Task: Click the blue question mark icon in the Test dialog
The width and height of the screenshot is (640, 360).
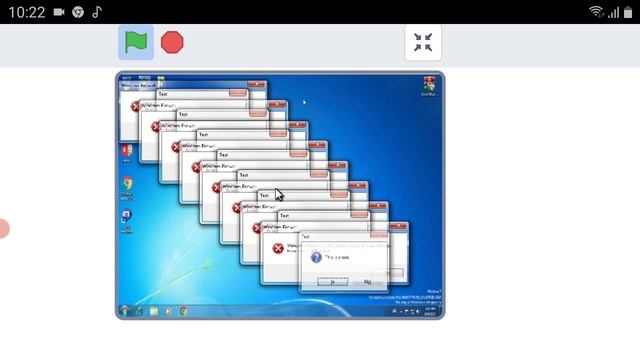Action: click(x=316, y=257)
